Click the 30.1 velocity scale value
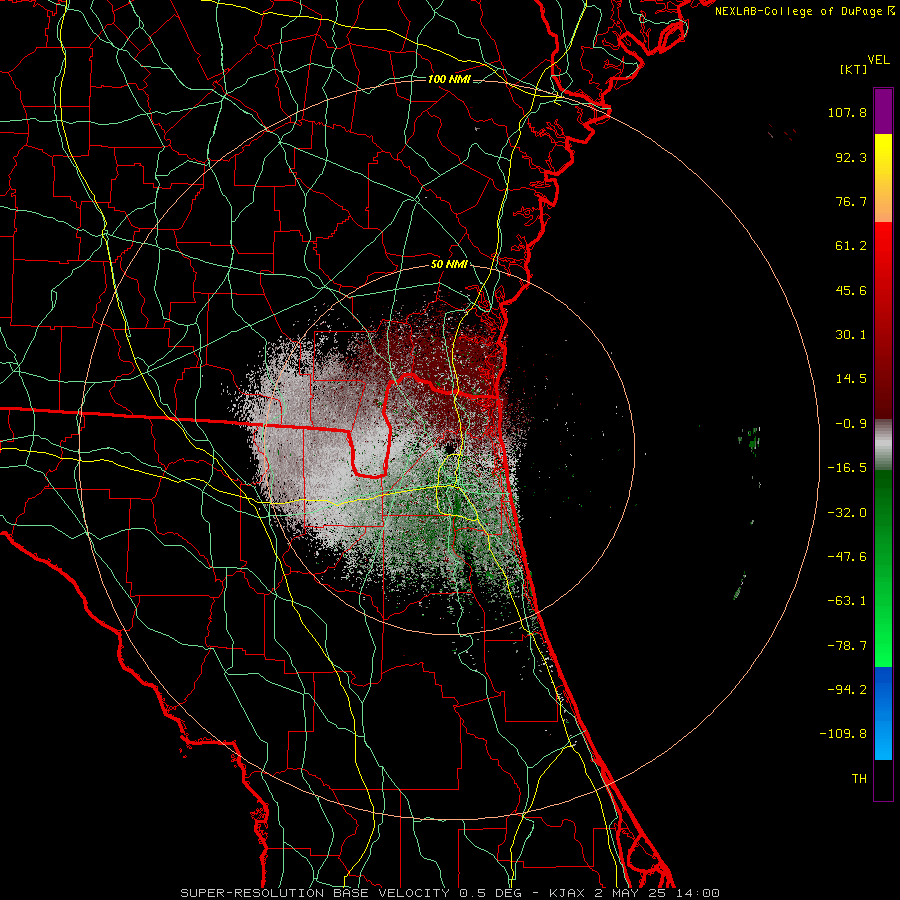 851,335
